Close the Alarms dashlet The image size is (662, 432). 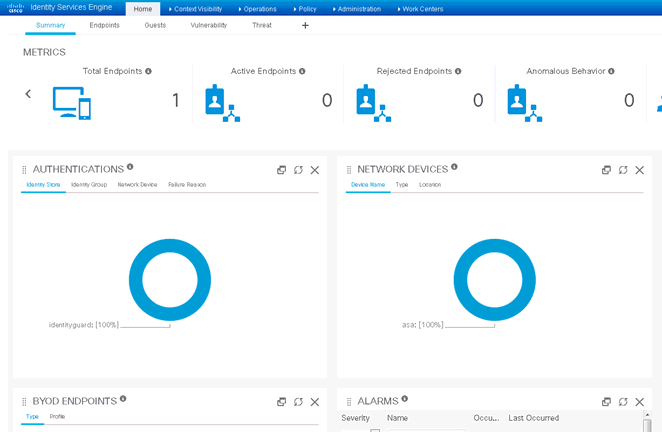click(639, 402)
